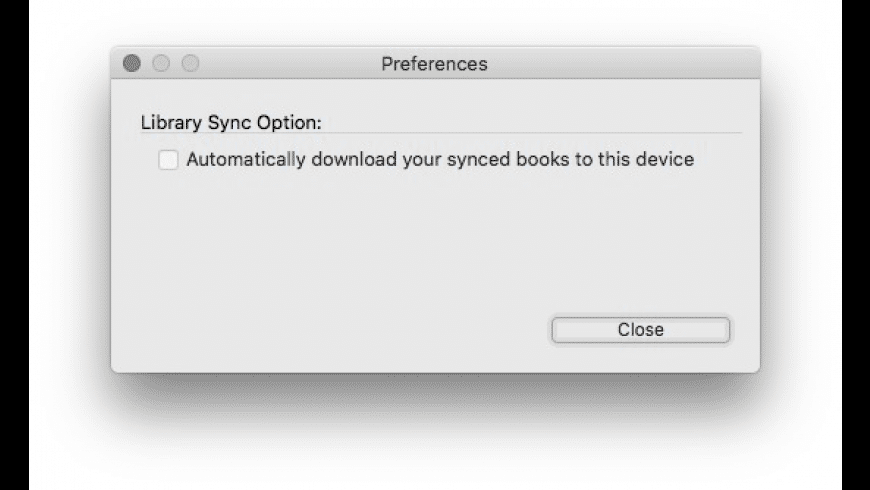Click the Preferences window title text
870x490 pixels.
[434, 64]
